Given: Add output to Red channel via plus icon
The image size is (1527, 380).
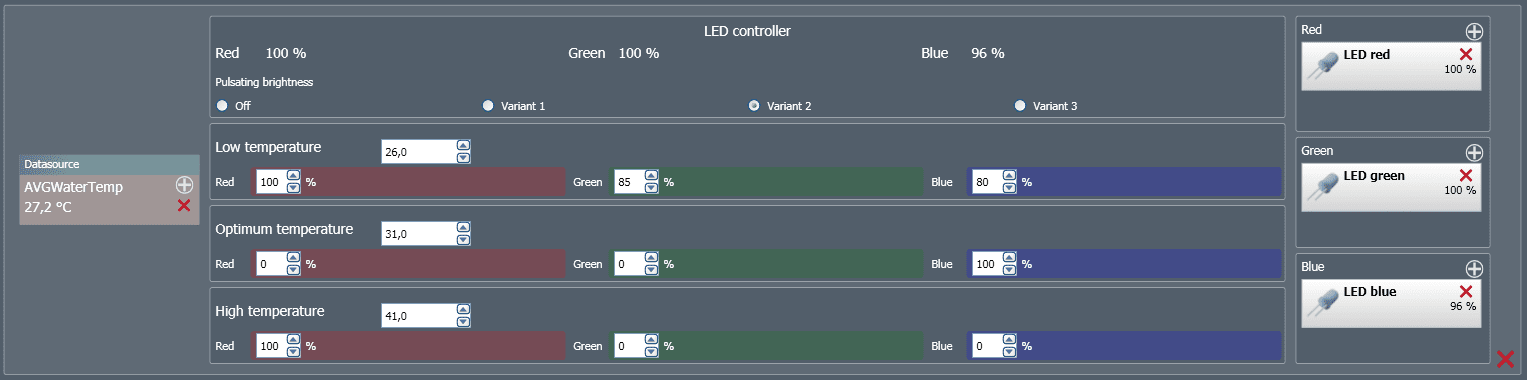Looking at the screenshot, I should click(x=1474, y=31).
